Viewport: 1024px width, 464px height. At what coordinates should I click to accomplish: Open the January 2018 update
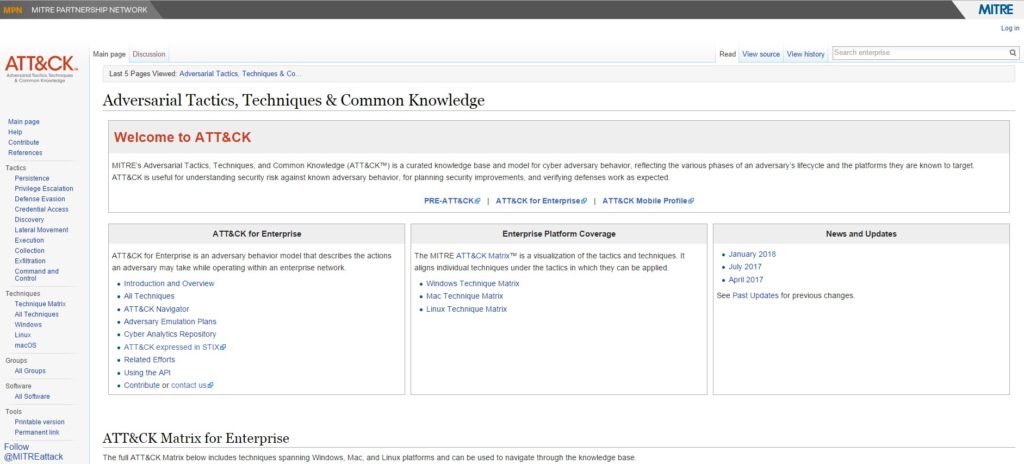tap(752, 254)
